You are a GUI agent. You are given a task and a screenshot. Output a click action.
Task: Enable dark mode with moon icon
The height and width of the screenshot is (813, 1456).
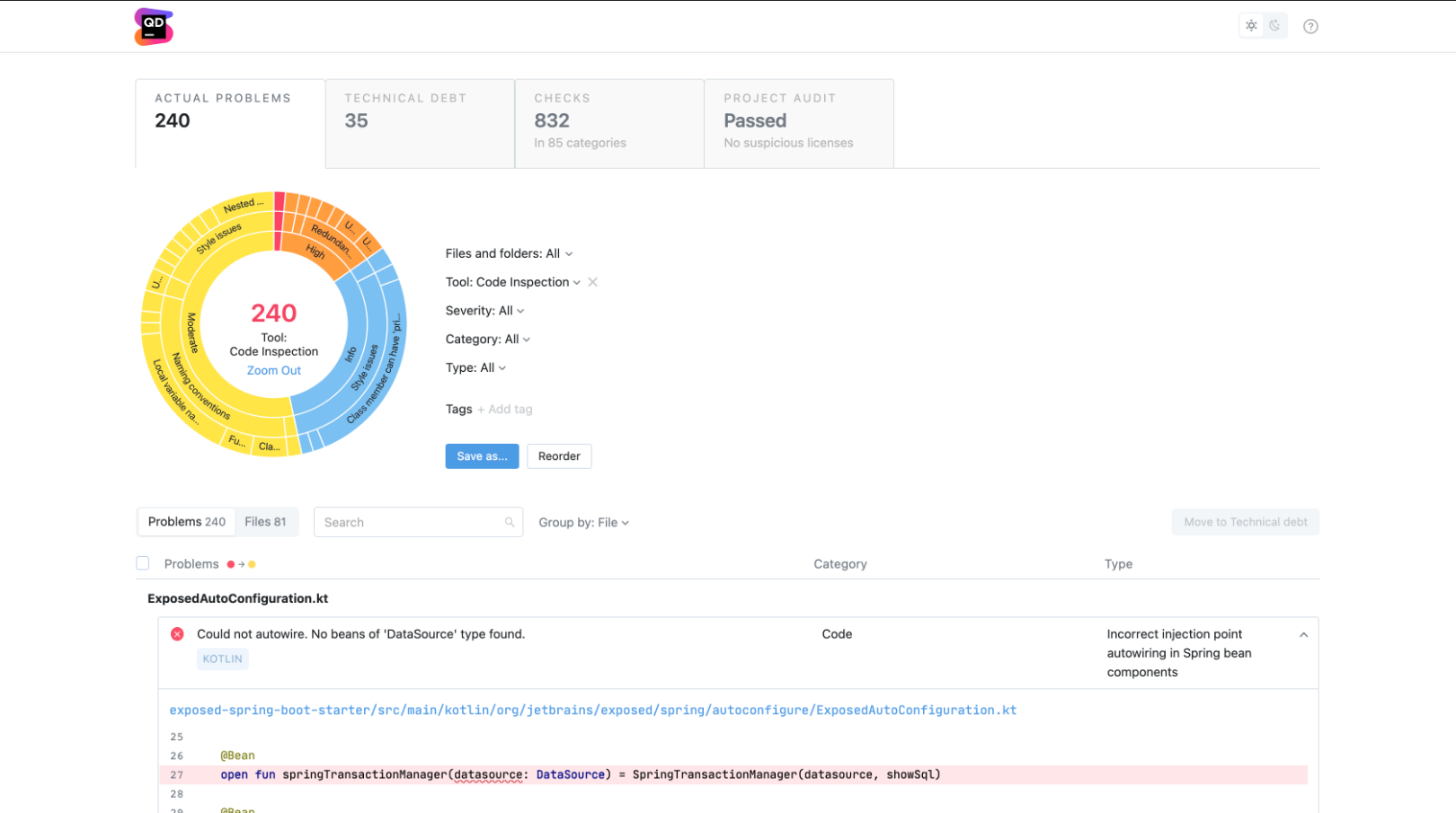click(1275, 25)
